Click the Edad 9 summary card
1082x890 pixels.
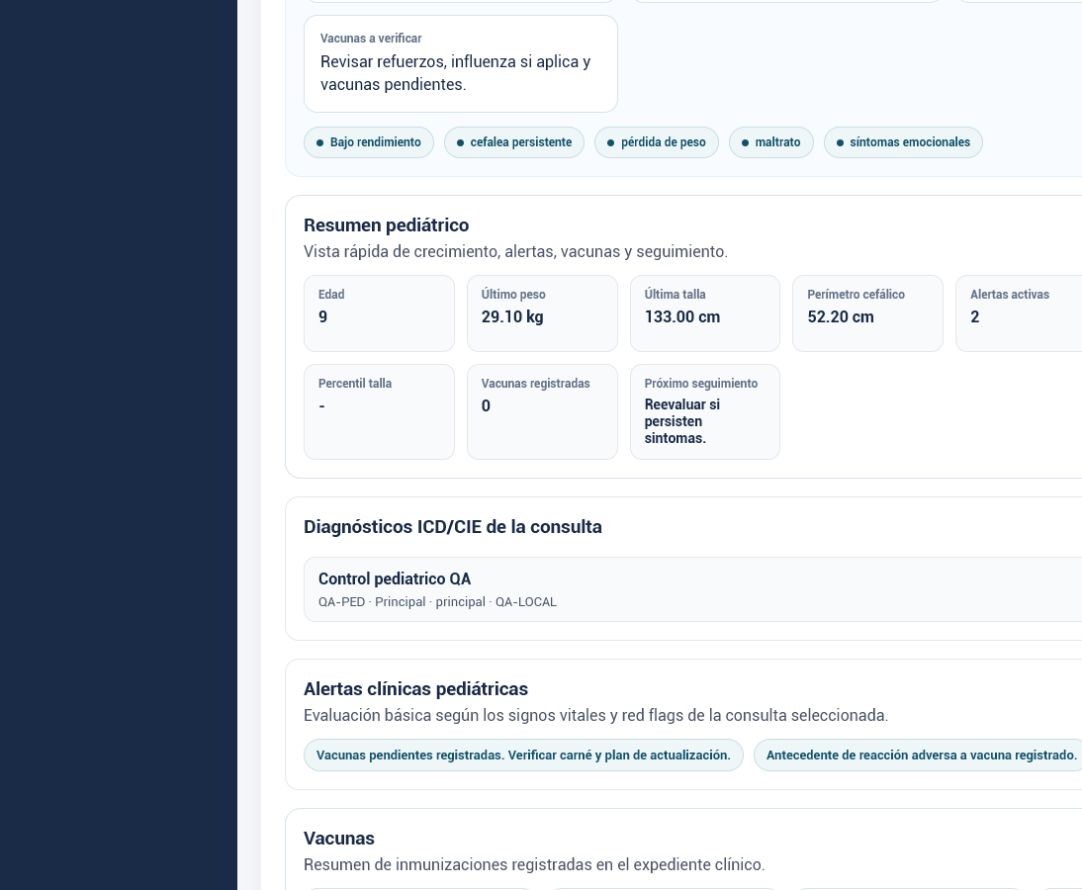tap(379, 313)
